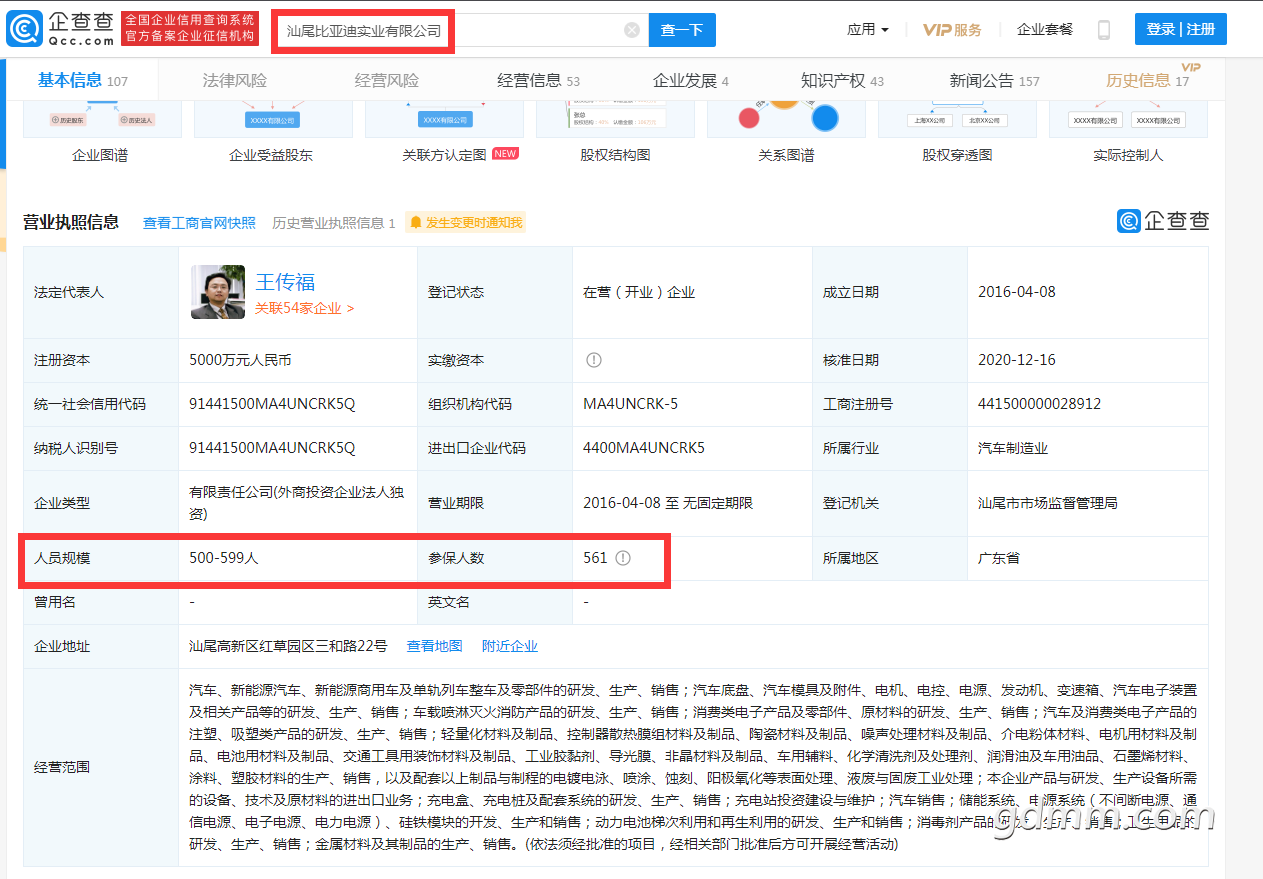Switch to the 新闻公告 tab
The image size is (1263, 879).
tap(995, 81)
